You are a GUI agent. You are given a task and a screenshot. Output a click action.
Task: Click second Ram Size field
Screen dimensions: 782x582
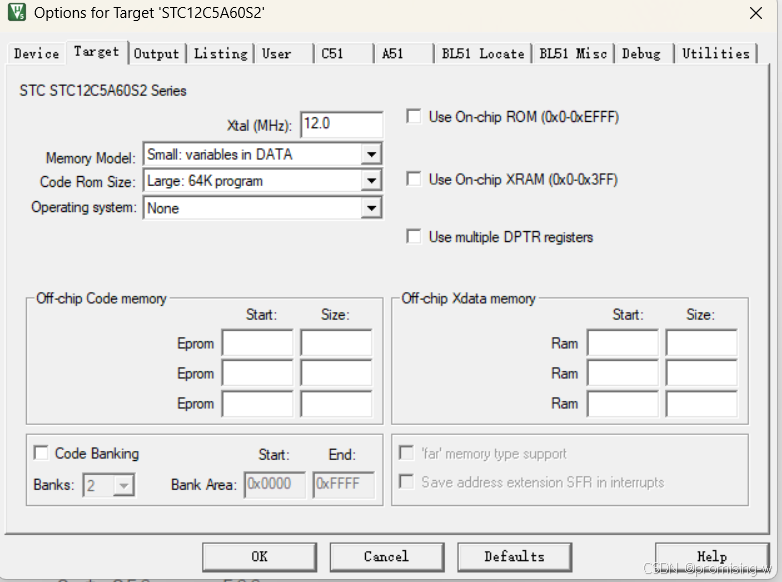[x=702, y=373]
